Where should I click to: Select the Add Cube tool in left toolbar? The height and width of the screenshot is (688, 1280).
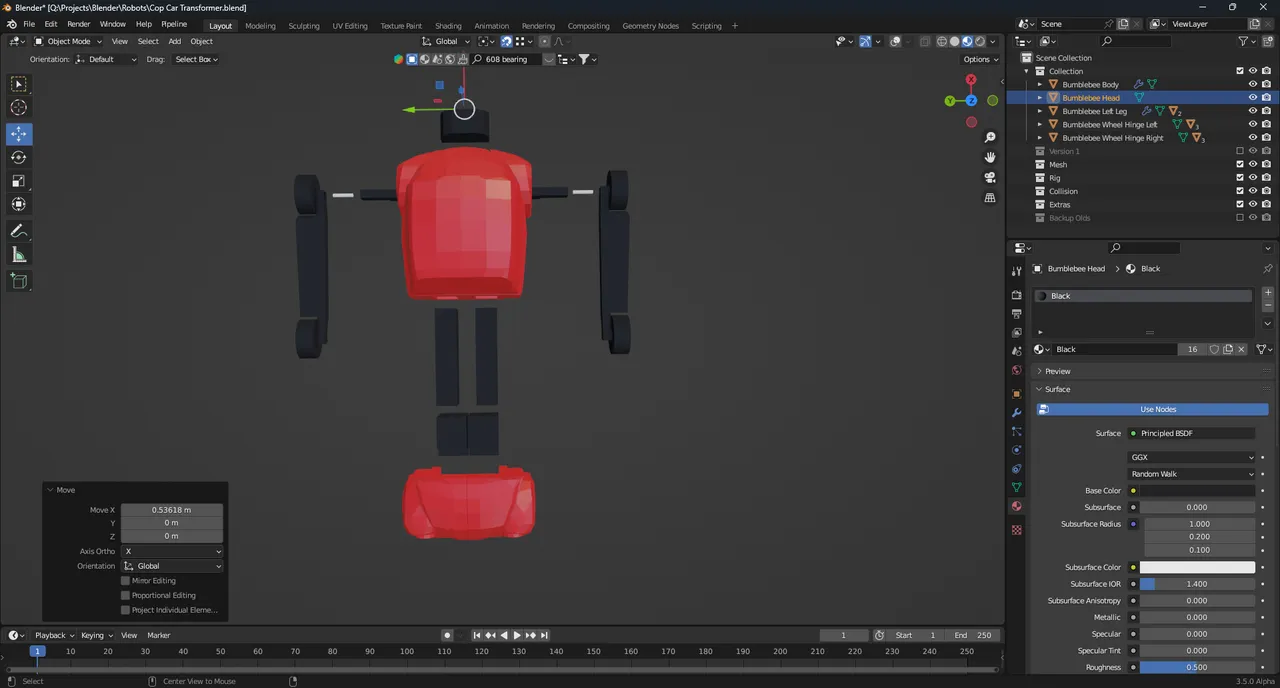pyautogui.click(x=19, y=281)
